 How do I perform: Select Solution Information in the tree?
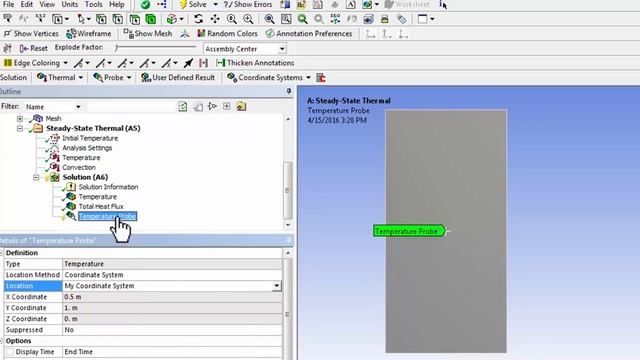coord(108,187)
